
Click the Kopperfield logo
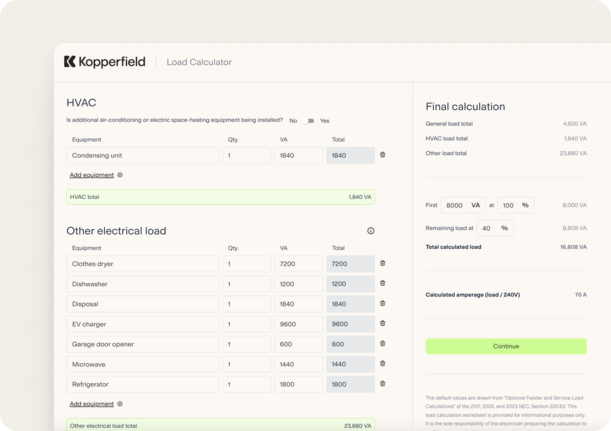(103, 62)
